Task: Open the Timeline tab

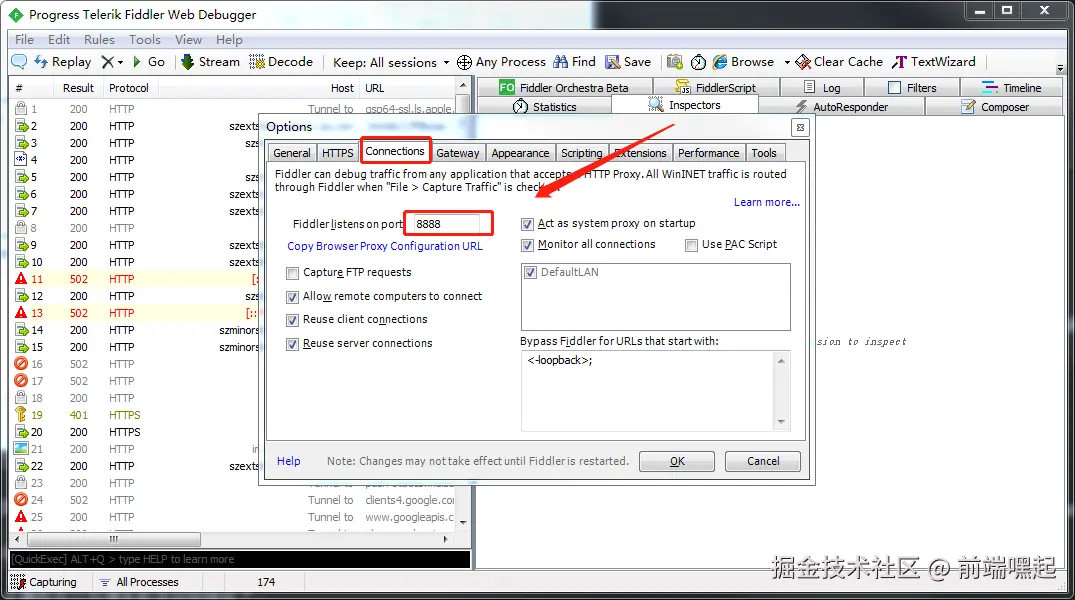Action: [x=1011, y=87]
